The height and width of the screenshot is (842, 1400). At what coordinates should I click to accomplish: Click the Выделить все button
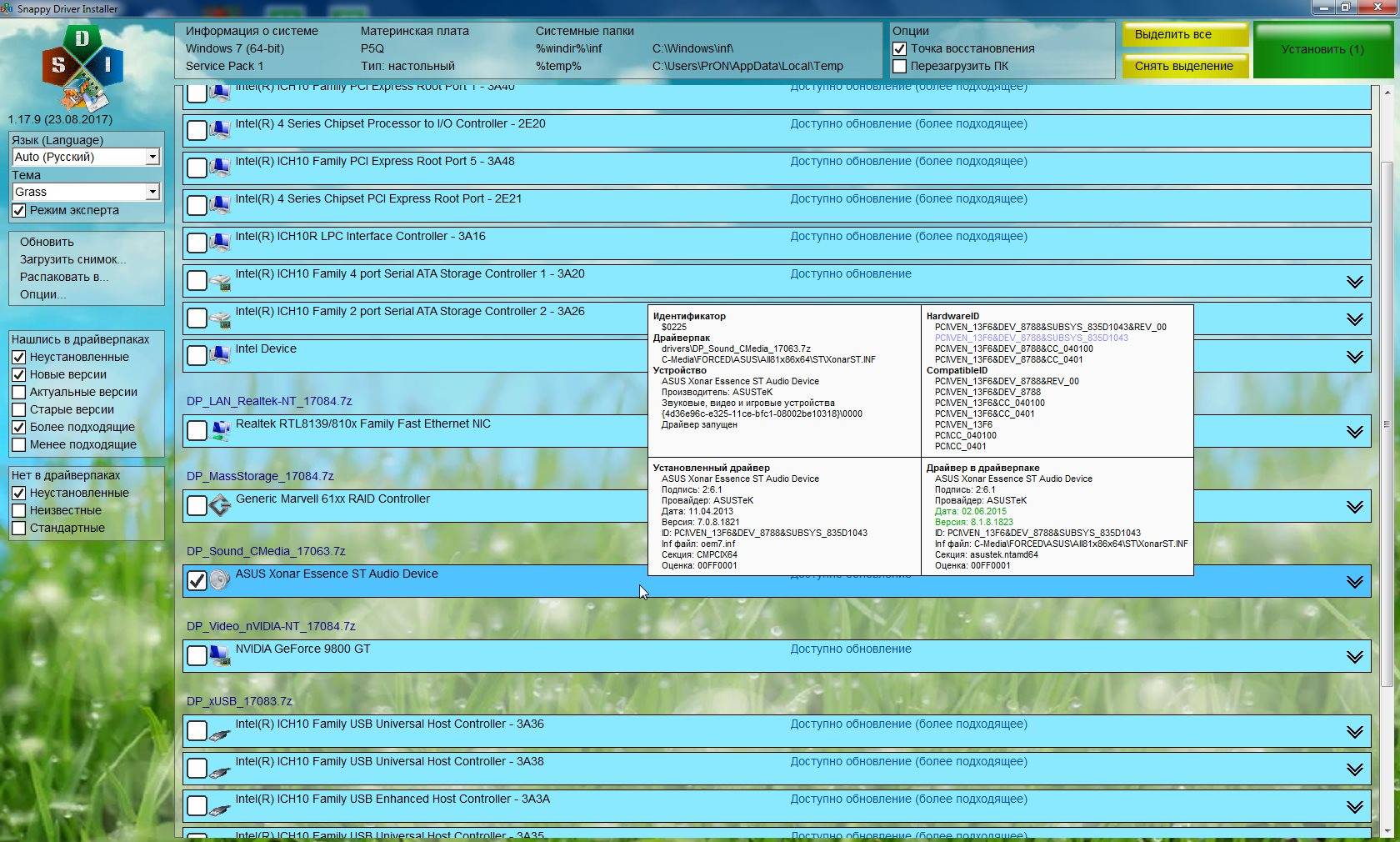(x=1185, y=35)
